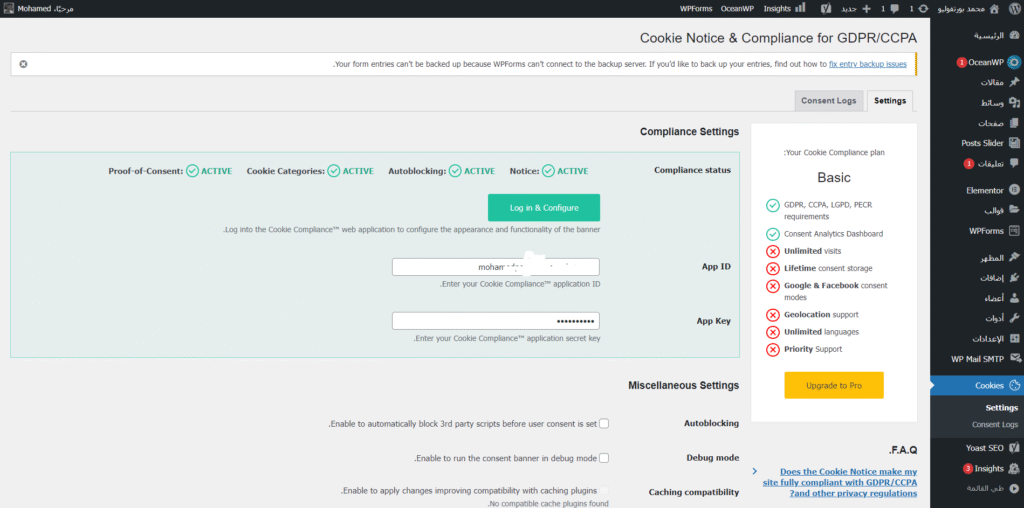
Task: Click the New (جديد) label in admin bar
Action: click(848, 8)
